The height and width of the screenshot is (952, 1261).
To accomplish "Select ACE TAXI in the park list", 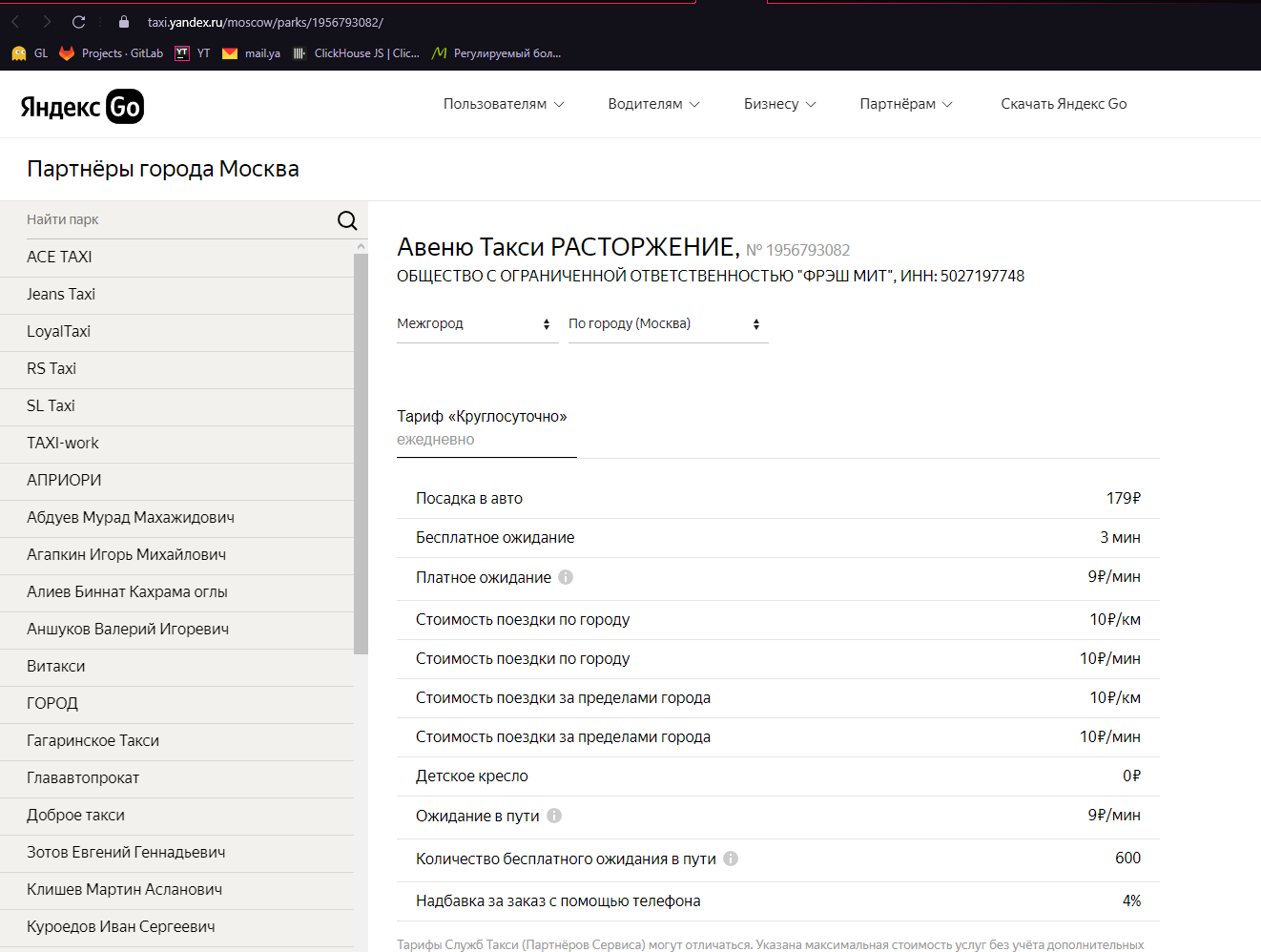I will point(59,258).
